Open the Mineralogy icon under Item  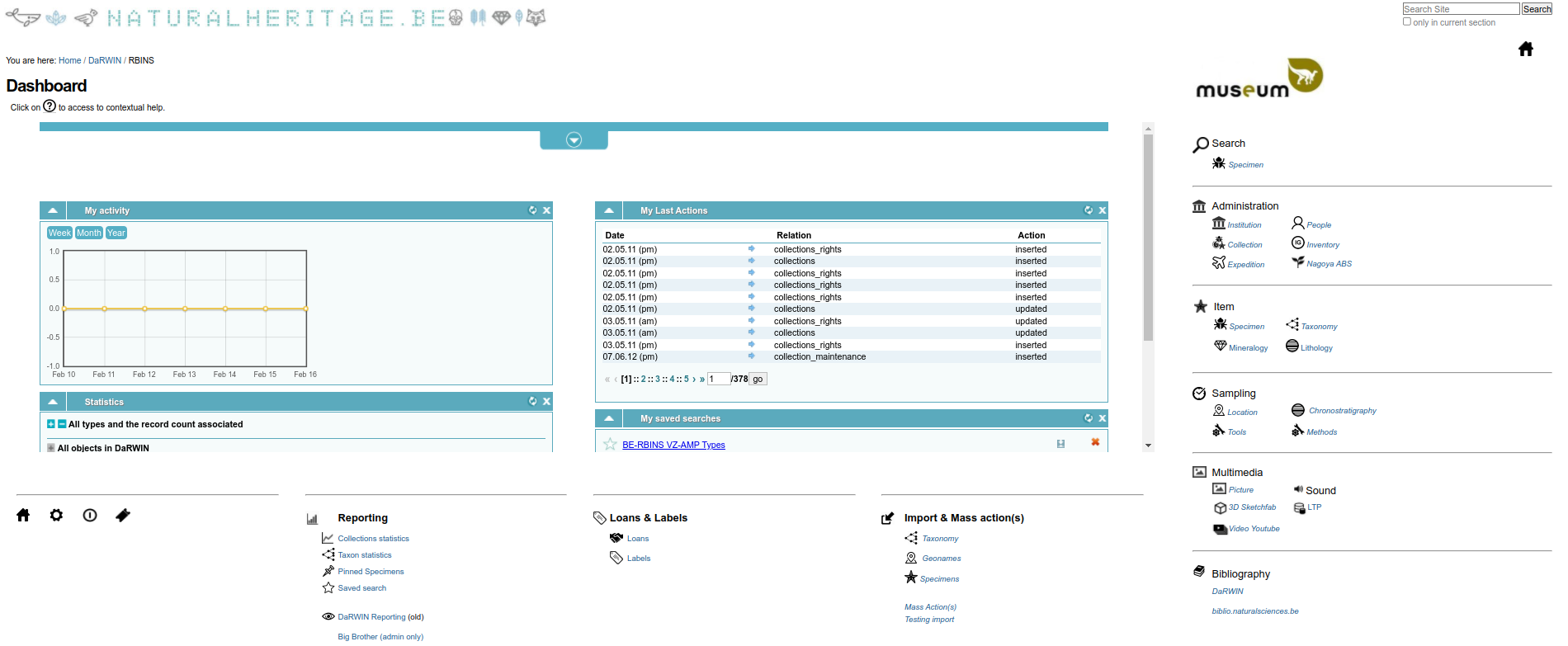coord(1220,347)
